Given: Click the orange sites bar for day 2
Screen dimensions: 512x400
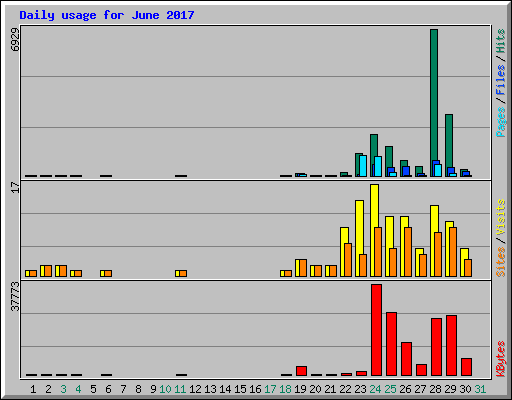Looking at the screenshot, I should (48, 271).
